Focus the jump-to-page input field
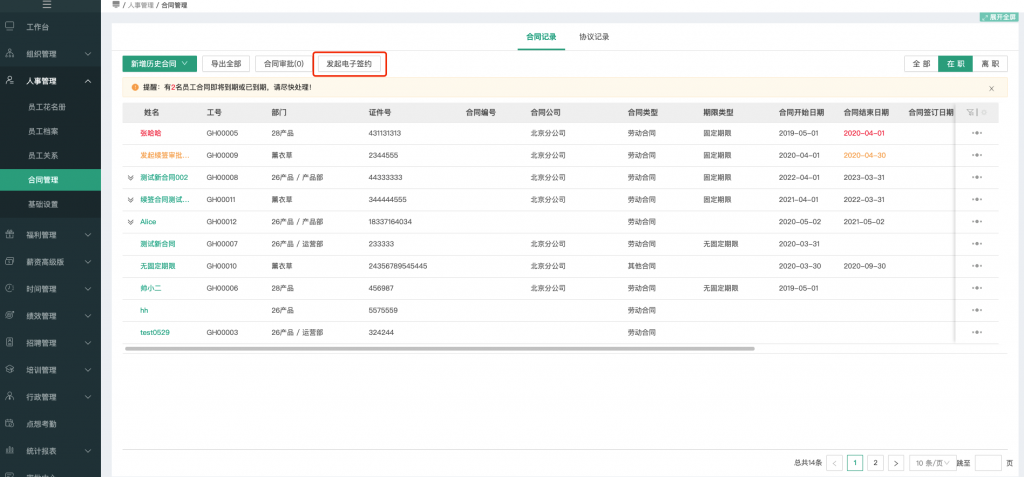The height and width of the screenshot is (477, 1024). pos(988,463)
